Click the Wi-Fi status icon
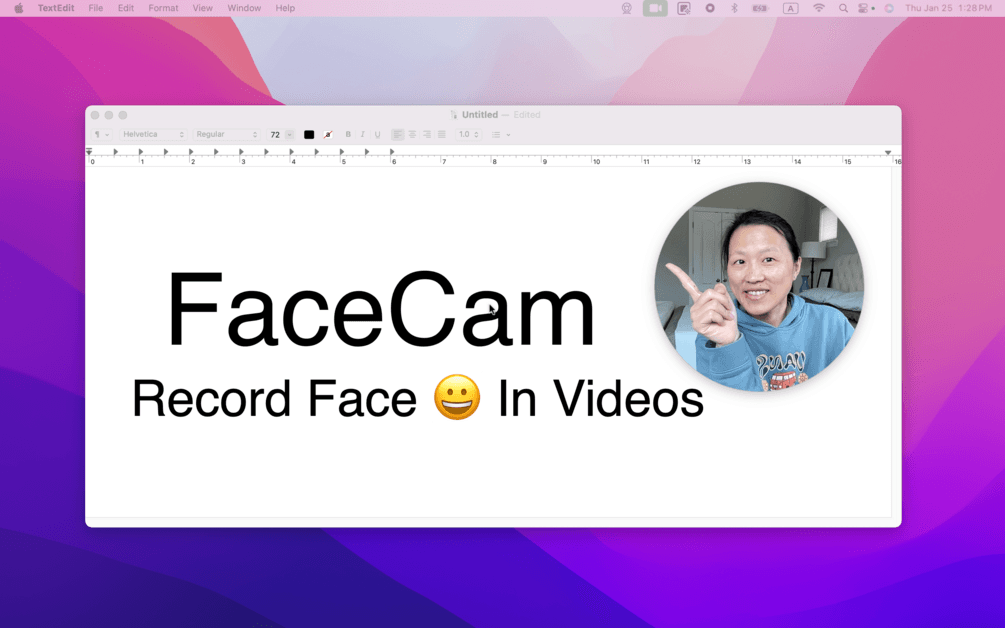This screenshot has width=1005, height=628. coord(818,8)
